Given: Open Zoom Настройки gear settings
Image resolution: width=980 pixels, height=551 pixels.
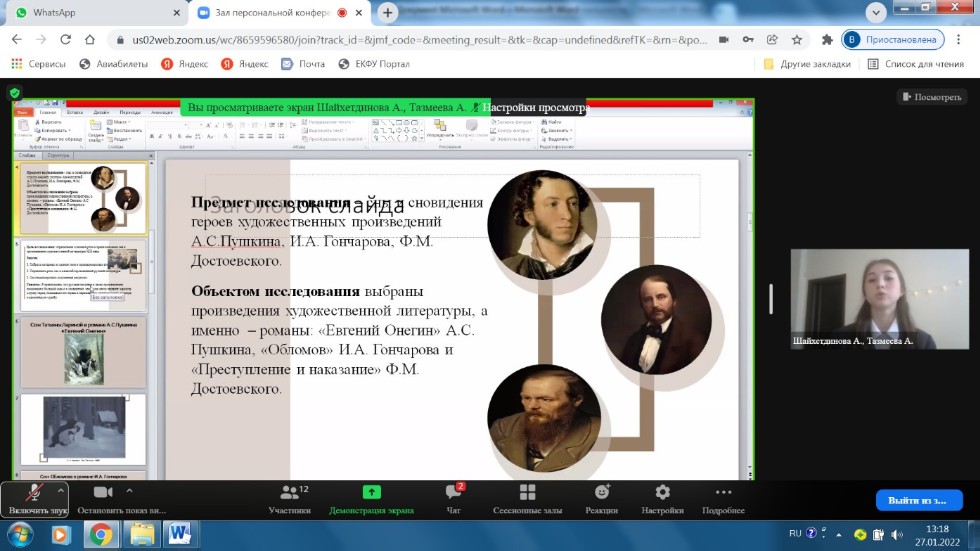Looking at the screenshot, I should pos(662,500).
